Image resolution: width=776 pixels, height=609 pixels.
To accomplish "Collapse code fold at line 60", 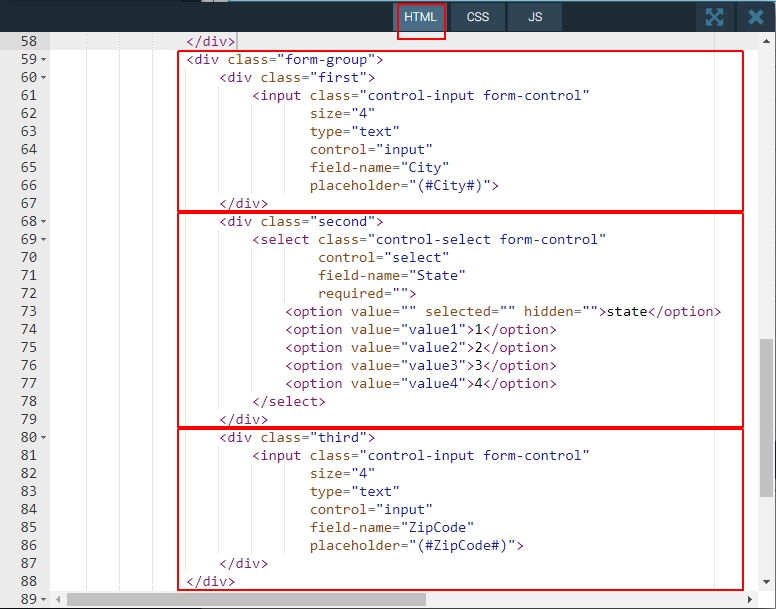I will 44,78.
